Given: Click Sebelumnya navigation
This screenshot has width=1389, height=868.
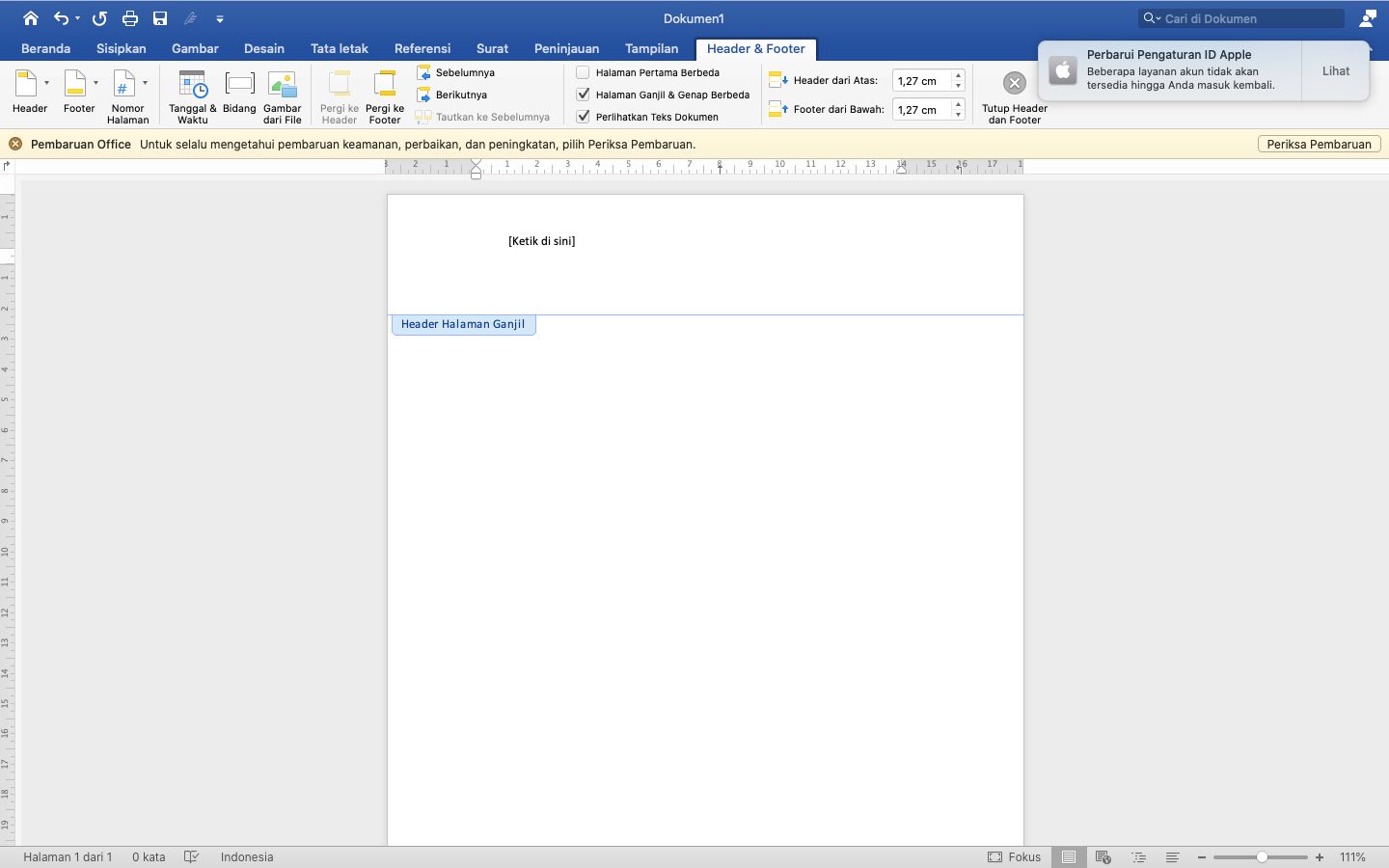Looking at the screenshot, I should coord(455,72).
